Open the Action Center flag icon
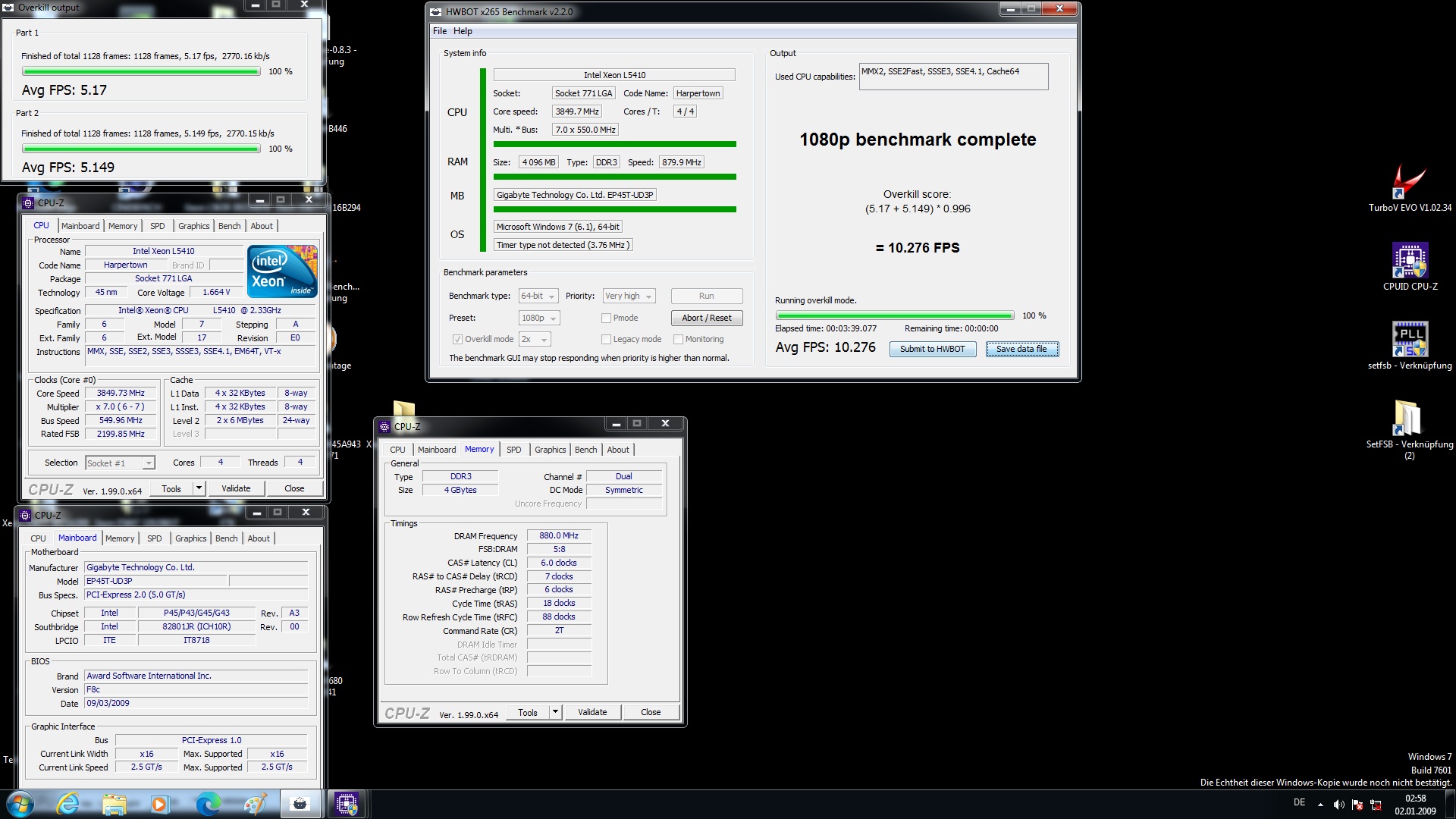Screen dimensions: 1456x819 (x=1357, y=805)
